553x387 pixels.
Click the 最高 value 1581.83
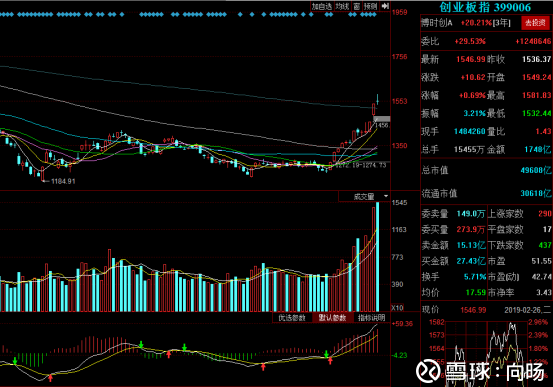[536, 95]
